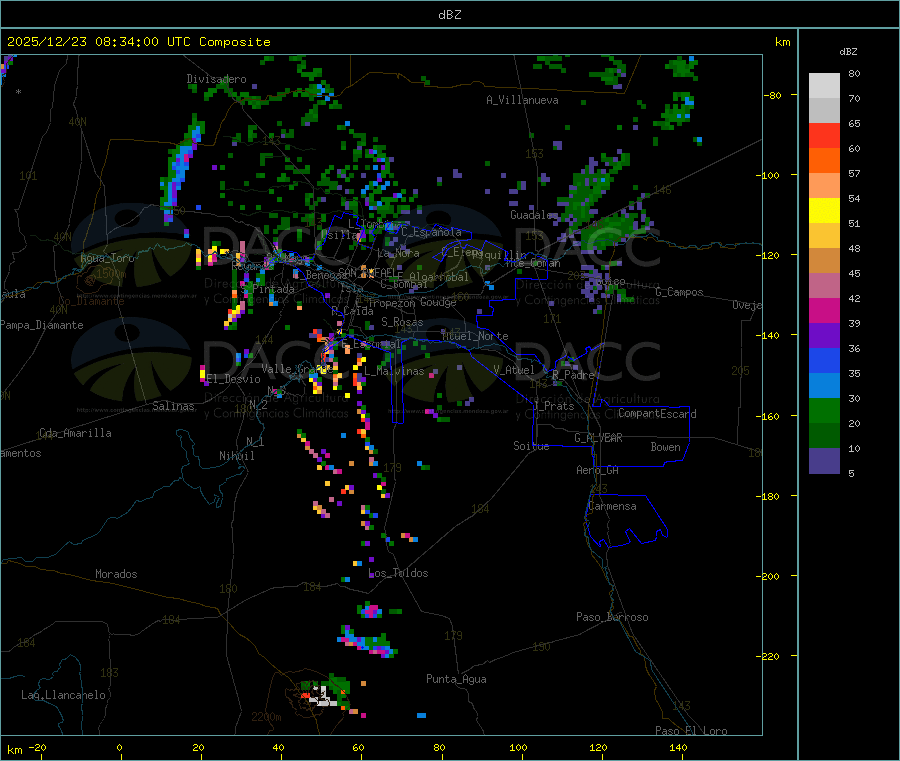Click the V_Atuel map label
900x761 pixels.
coord(514,370)
